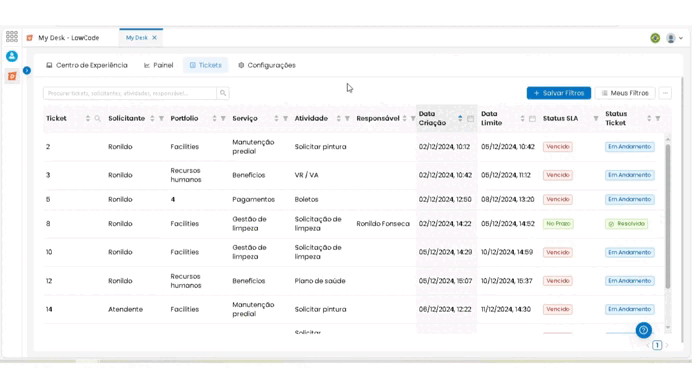
Task: Click the Pagamentos service cell
Action: 253,200
